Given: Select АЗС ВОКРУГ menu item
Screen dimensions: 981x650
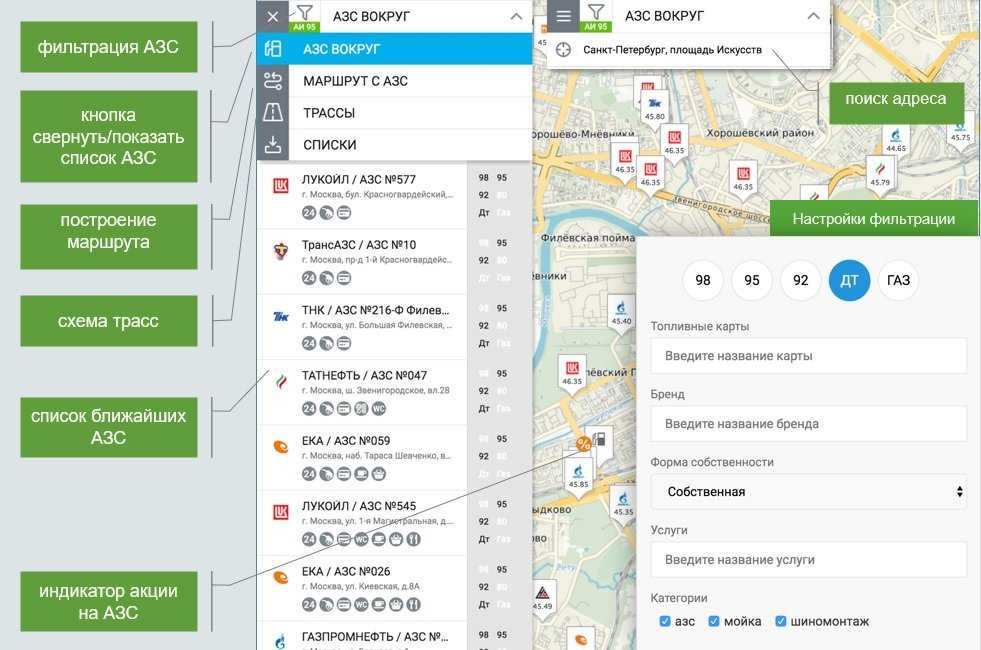Looking at the screenshot, I should coord(410,49).
